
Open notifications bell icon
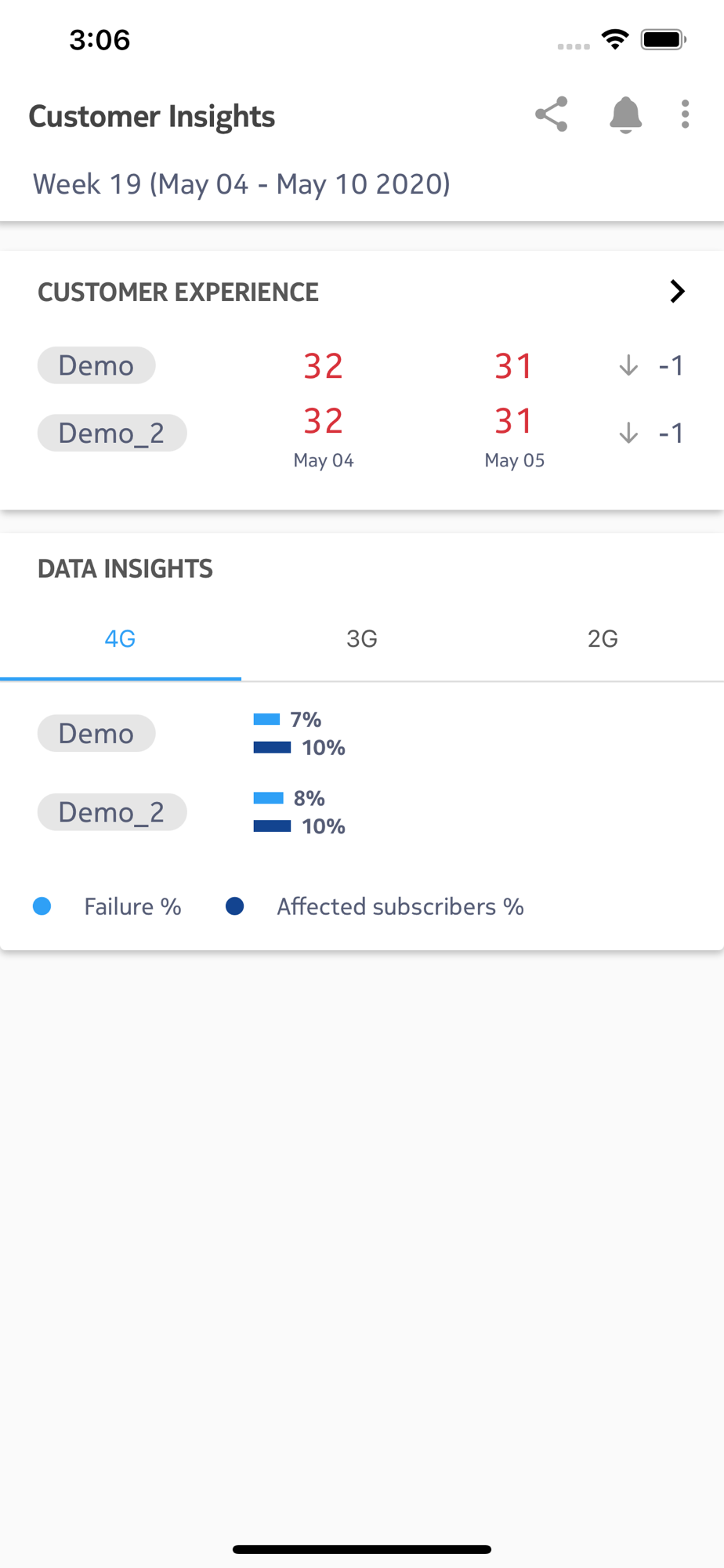[x=625, y=115]
